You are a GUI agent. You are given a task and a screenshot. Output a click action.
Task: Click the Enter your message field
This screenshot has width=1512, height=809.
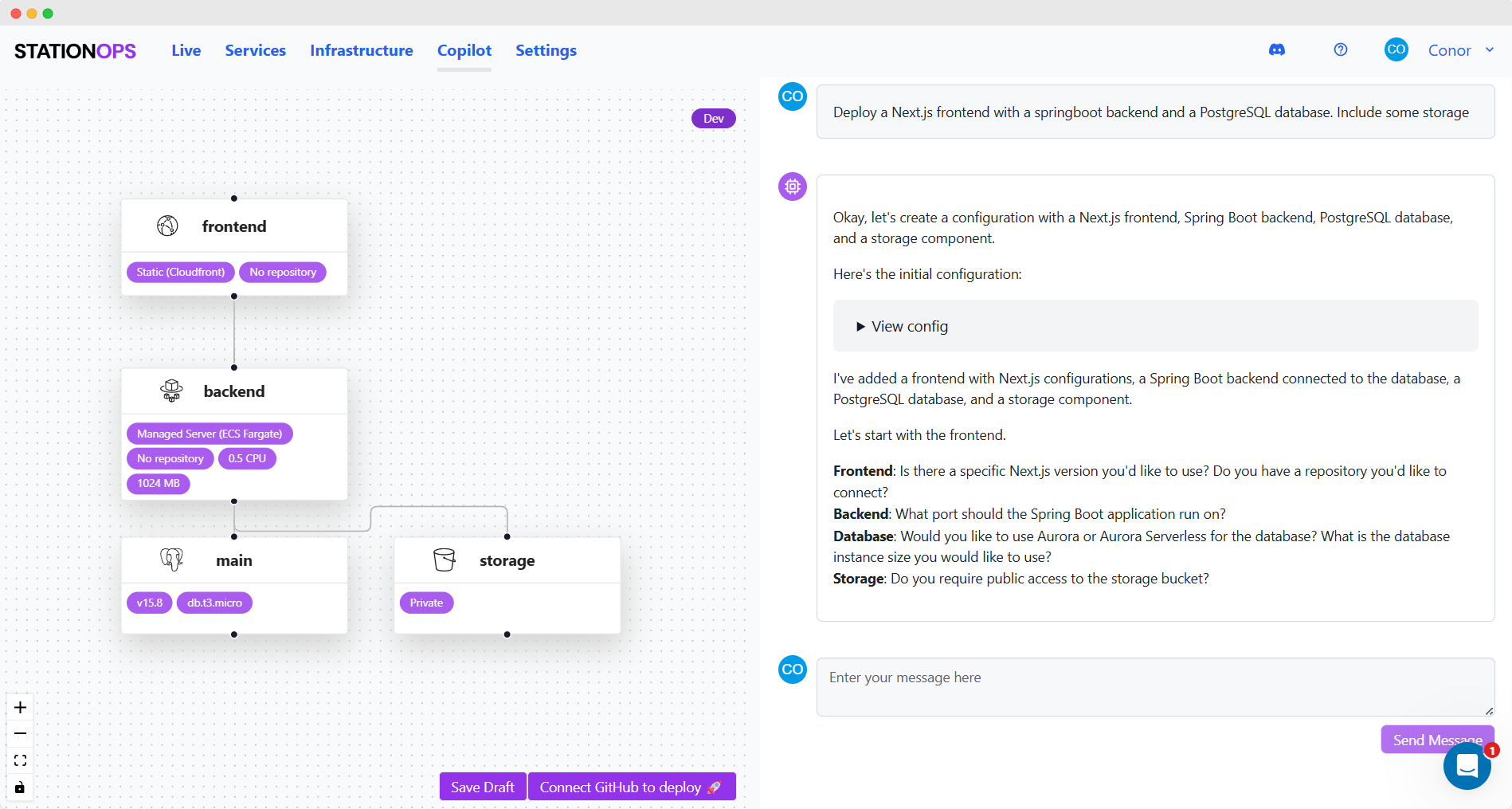click(1155, 686)
